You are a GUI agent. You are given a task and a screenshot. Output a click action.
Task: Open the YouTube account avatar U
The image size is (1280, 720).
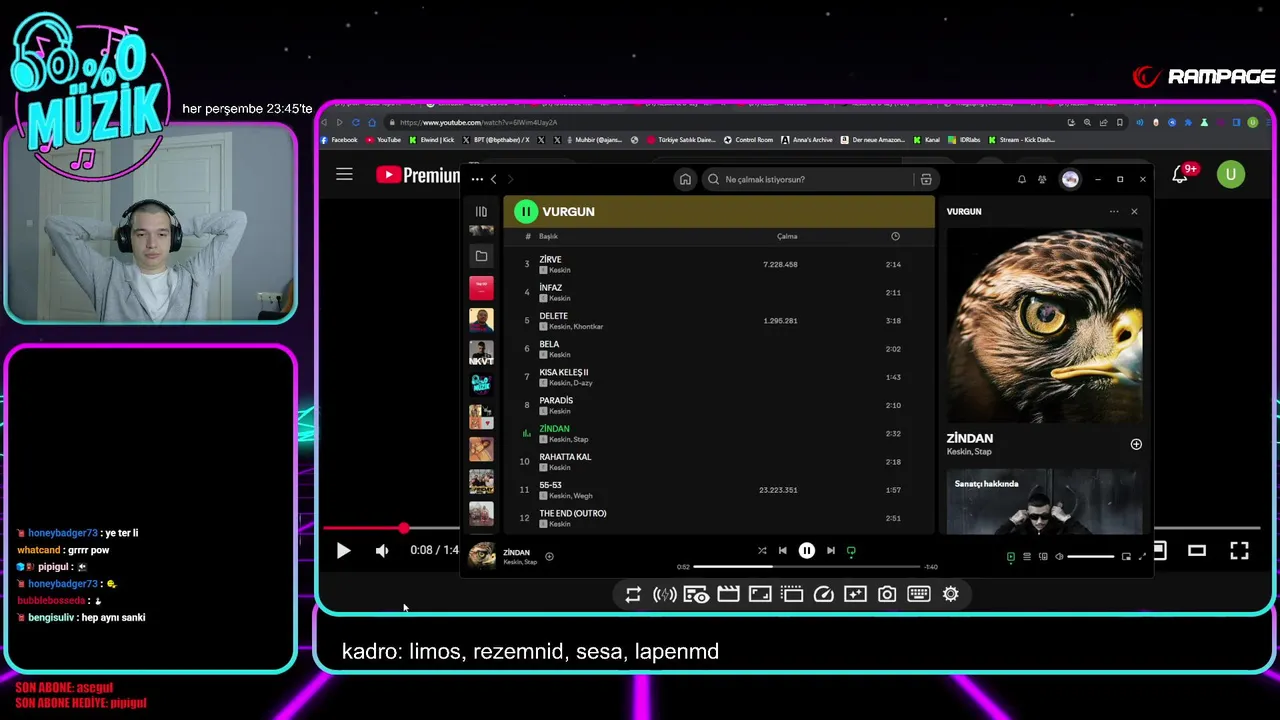click(x=1231, y=174)
